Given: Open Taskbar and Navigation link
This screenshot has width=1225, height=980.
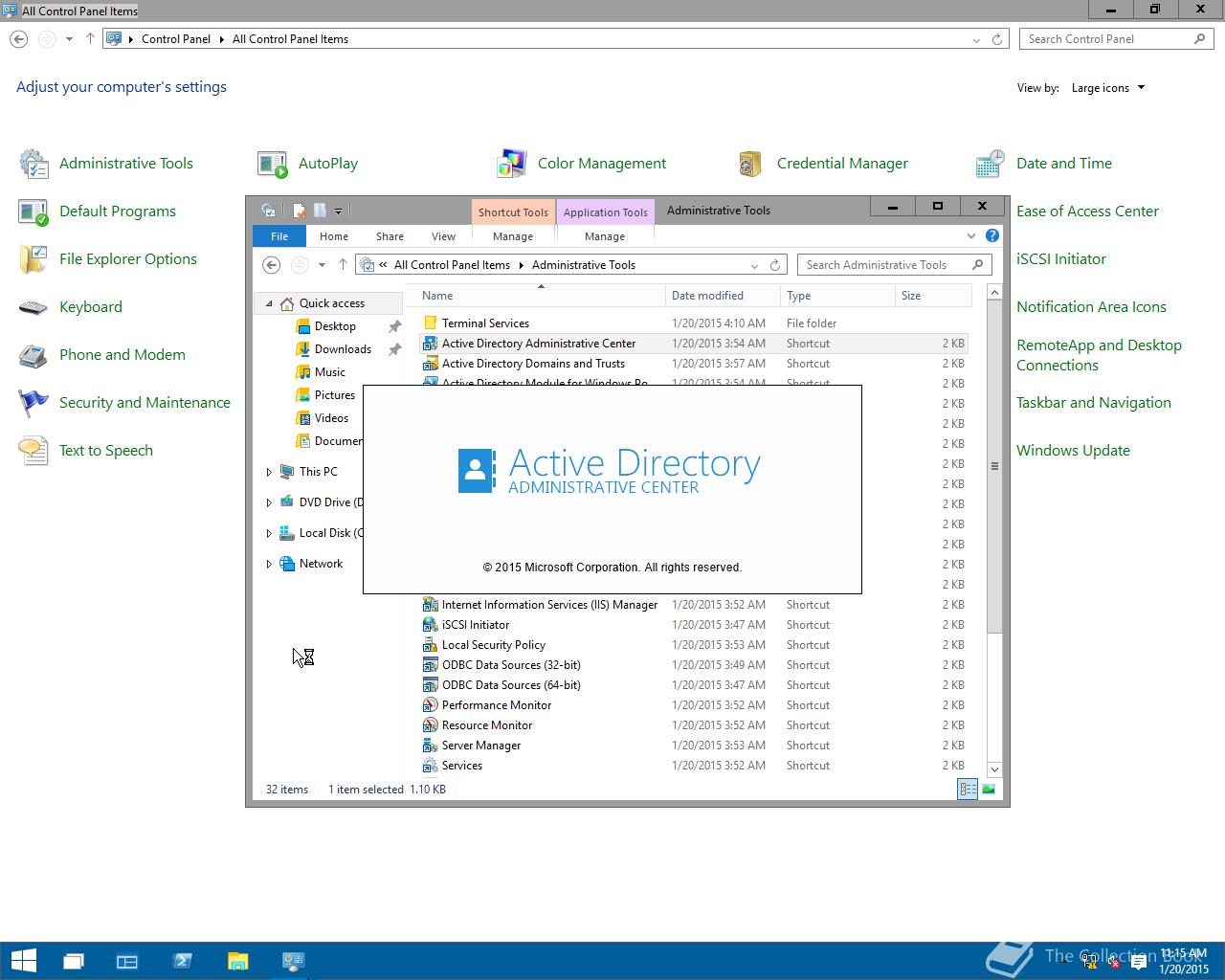Looking at the screenshot, I should 1094,403.
